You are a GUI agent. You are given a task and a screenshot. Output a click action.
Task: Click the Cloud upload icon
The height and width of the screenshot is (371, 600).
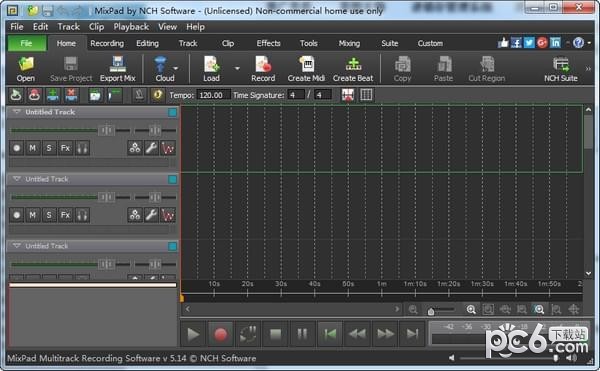tap(161, 64)
